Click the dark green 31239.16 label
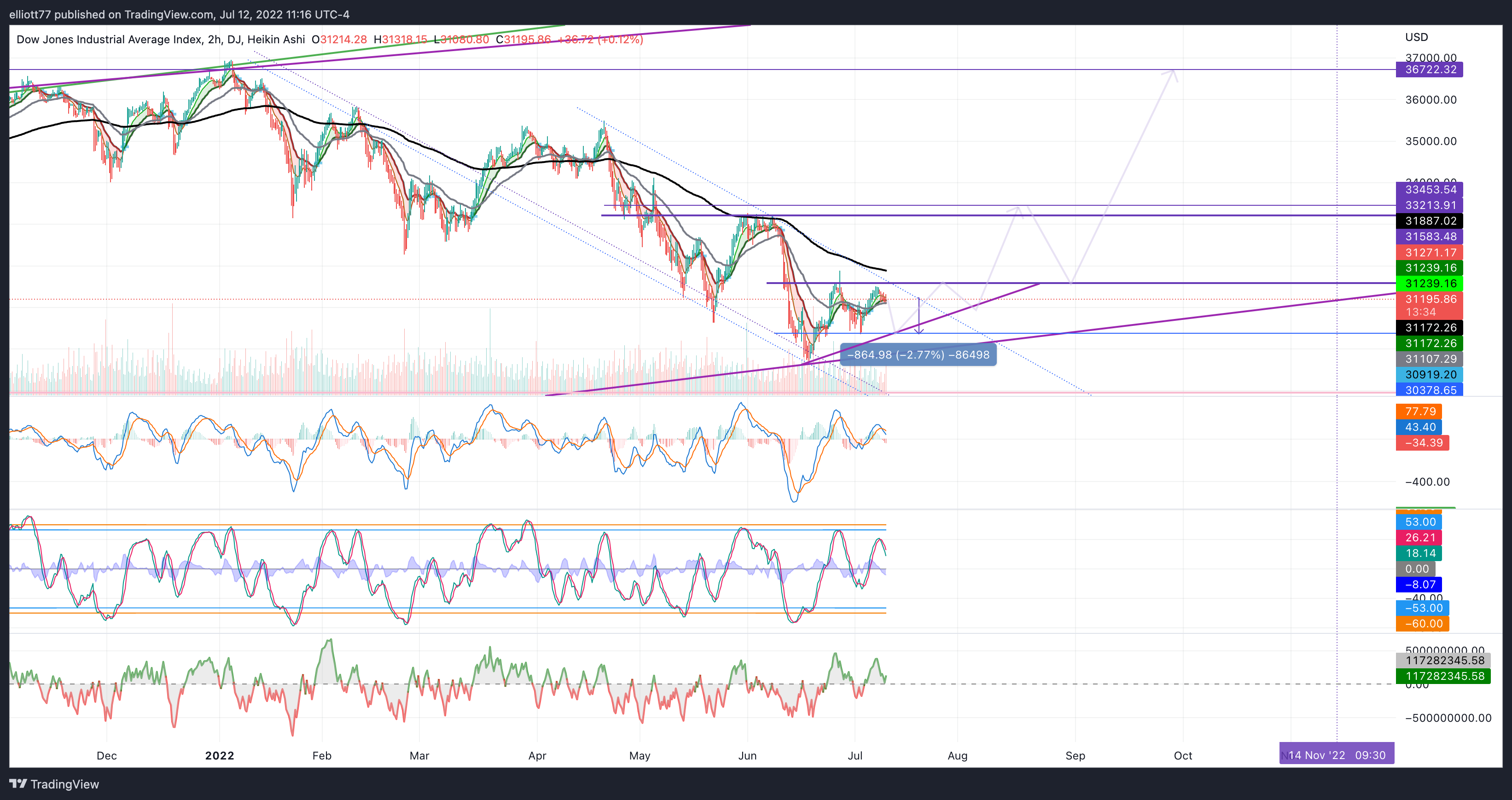Viewport: 1512px width, 800px height. coord(1429,267)
